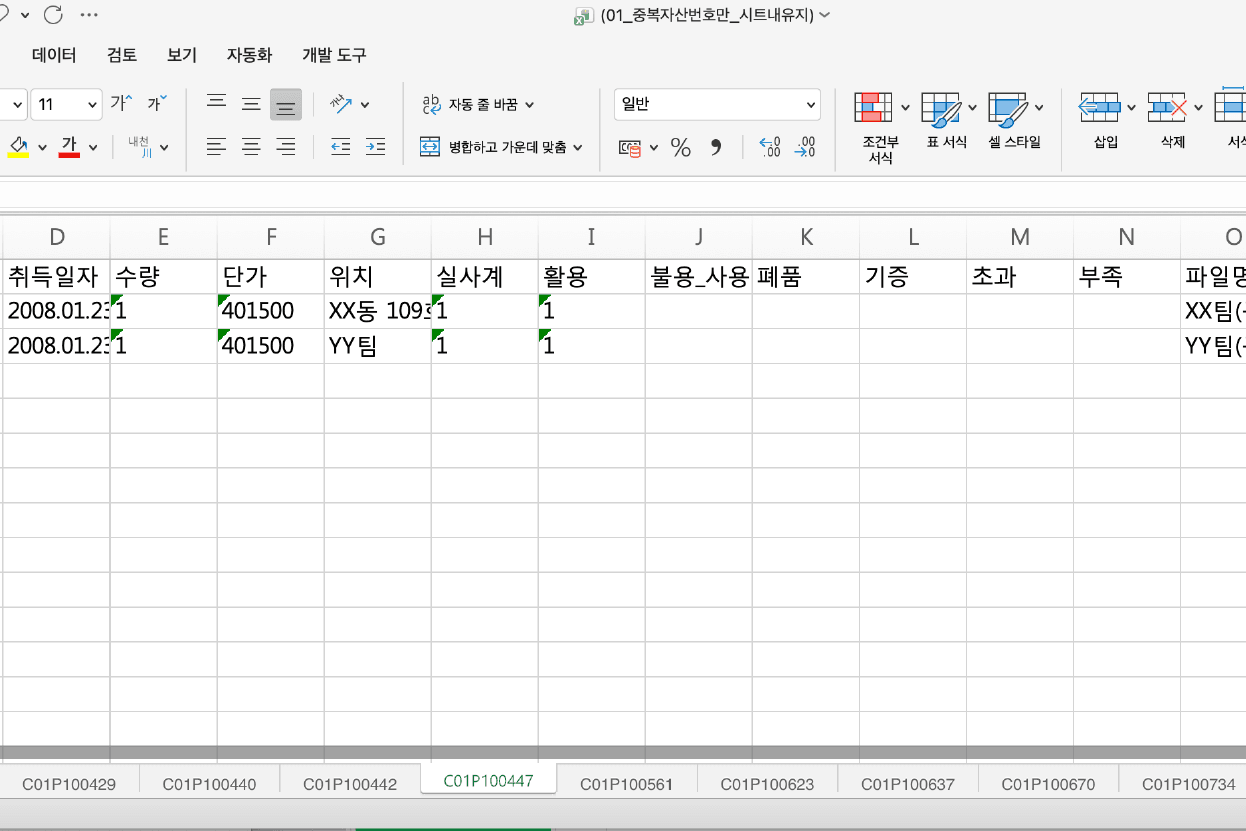This screenshot has height=831, width=1246.
Task: Switch to sheet tab C01P100637
Action: point(908,784)
